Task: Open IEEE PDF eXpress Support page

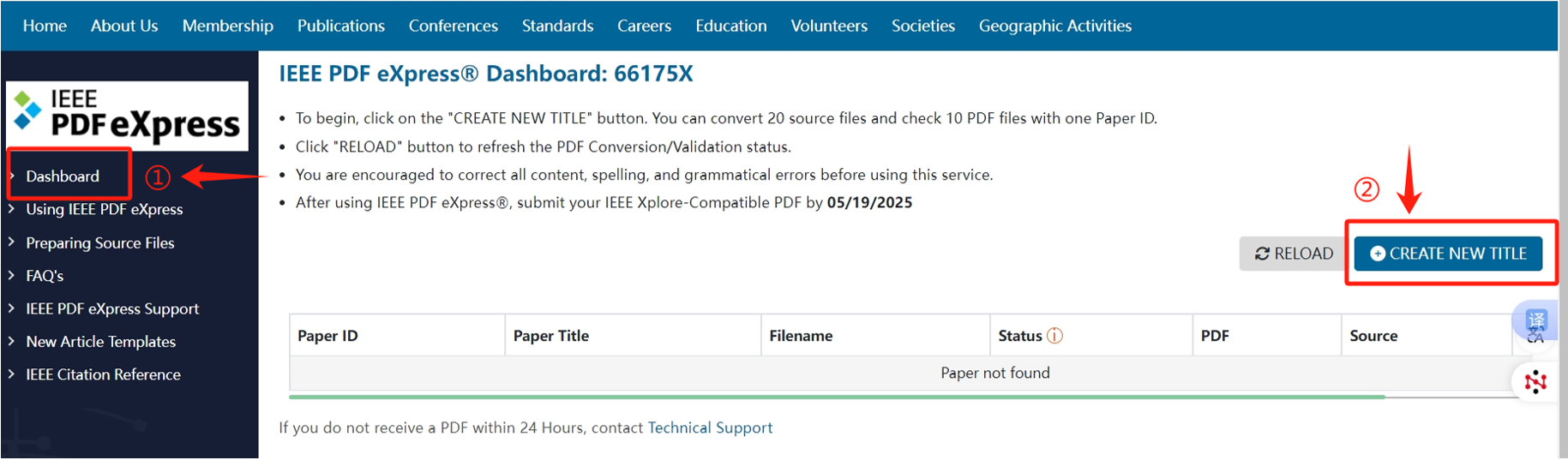Action: point(112,309)
